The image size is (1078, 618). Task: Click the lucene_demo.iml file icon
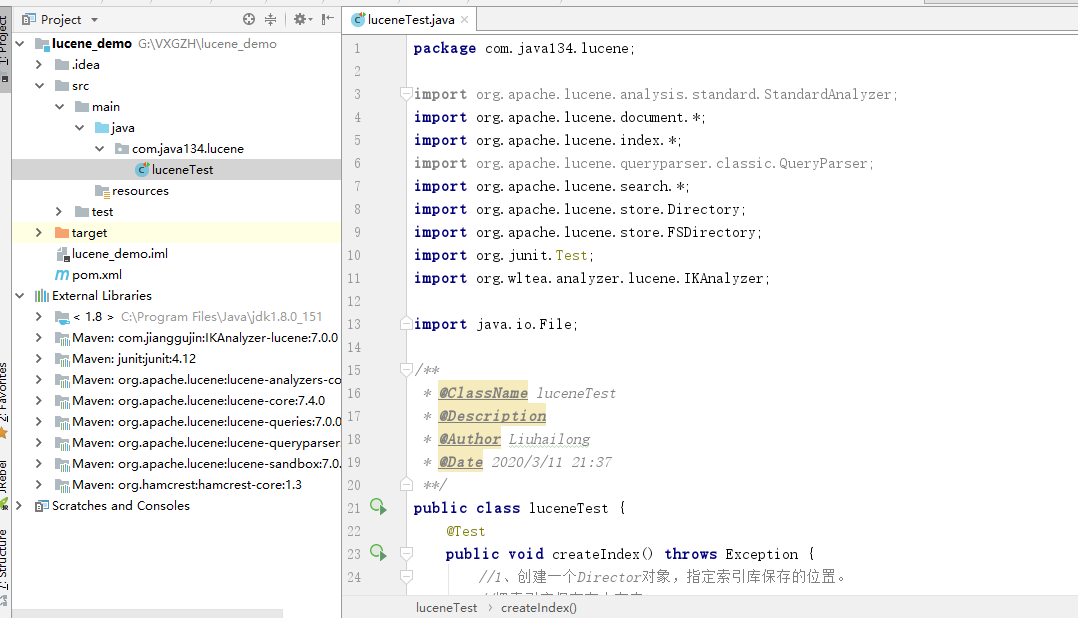click(x=62, y=254)
